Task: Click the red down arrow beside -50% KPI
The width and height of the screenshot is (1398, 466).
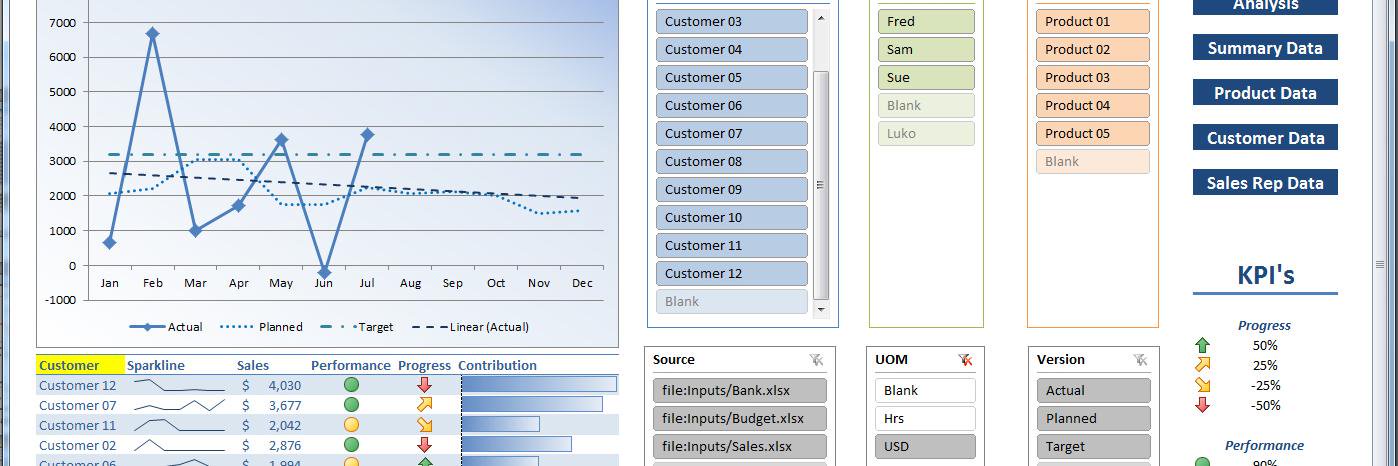Action: pos(1202,405)
